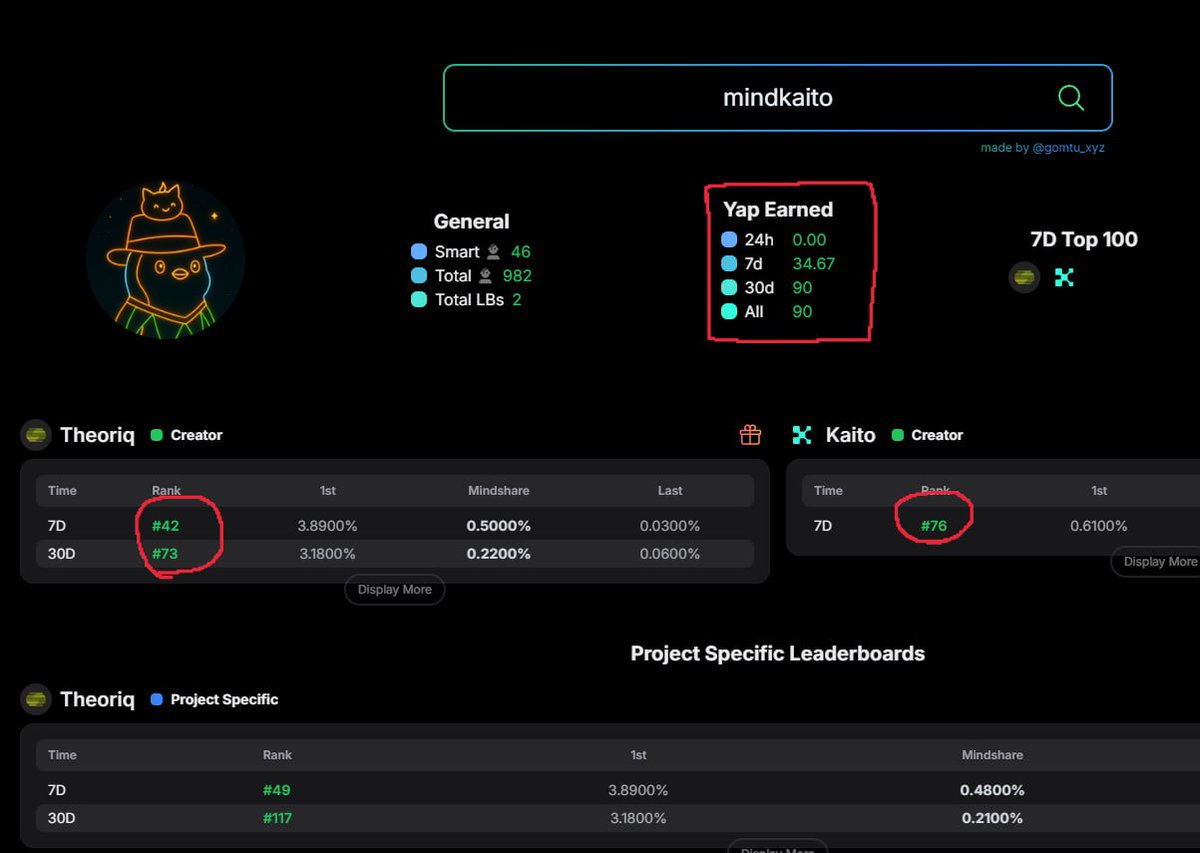Viewport: 1200px width, 853px height.
Task: Click Theoriq logo under 7D Top 100
Action: tap(1023, 277)
